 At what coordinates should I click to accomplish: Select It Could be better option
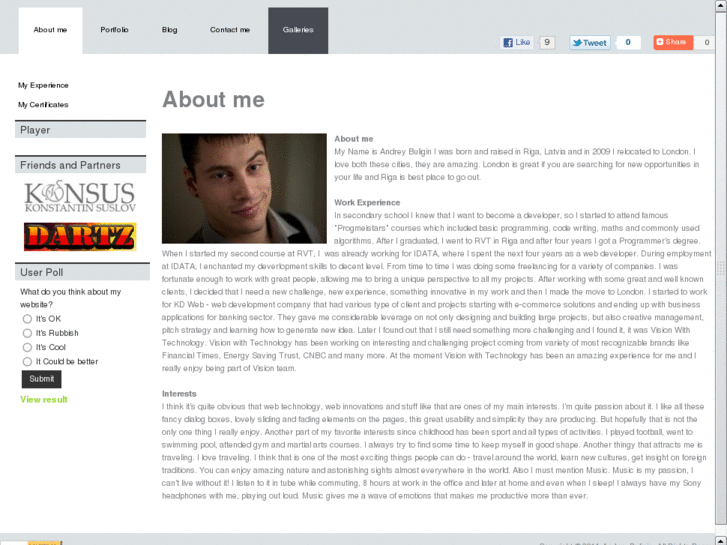[27, 362]
